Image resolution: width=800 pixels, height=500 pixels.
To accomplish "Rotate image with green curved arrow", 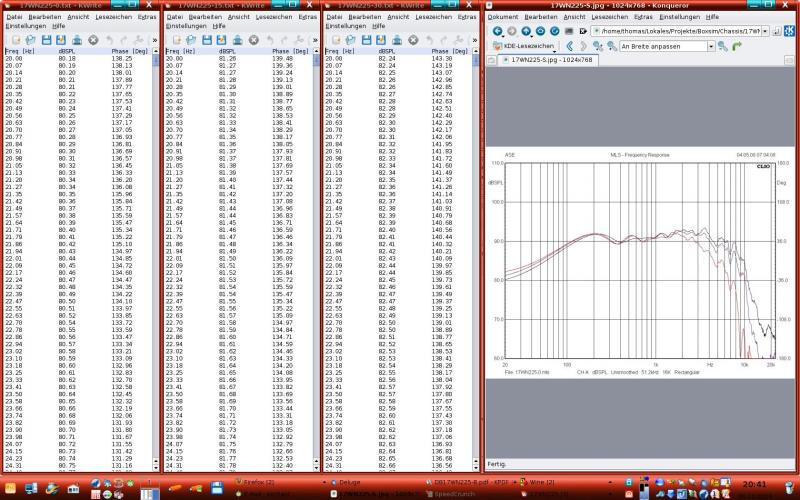I will coord(737,46).
